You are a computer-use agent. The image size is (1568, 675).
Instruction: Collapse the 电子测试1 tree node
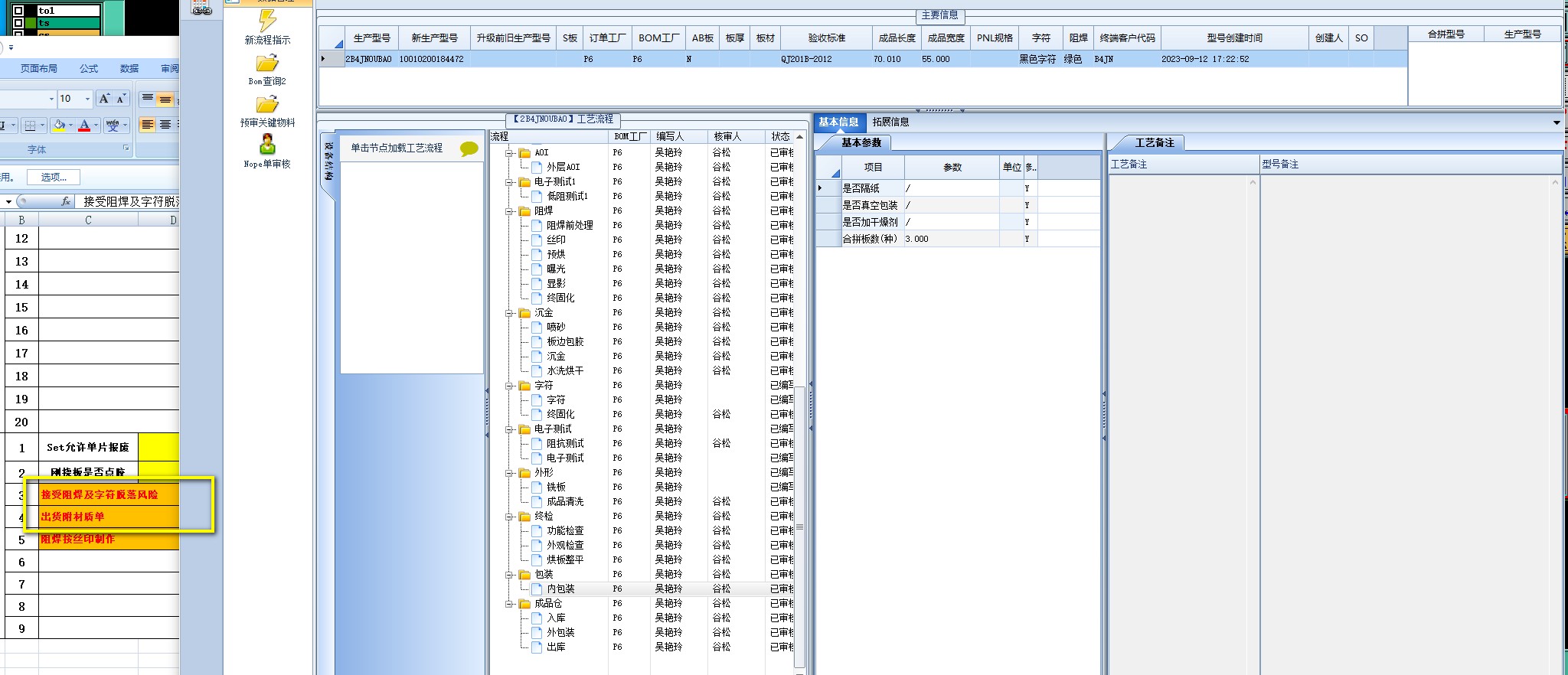510,181
